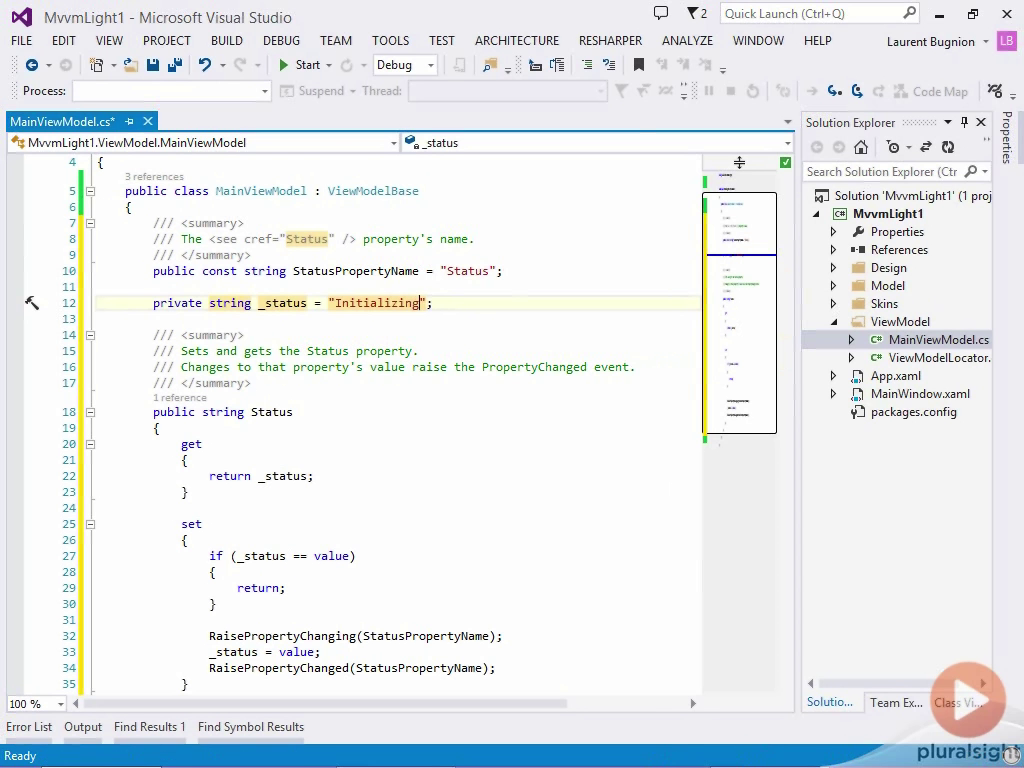Sync with Active Document in Solution Explorer
The width and height of the screenshot is (1024, 768).
pyautogui.click(x=926, y=147)
